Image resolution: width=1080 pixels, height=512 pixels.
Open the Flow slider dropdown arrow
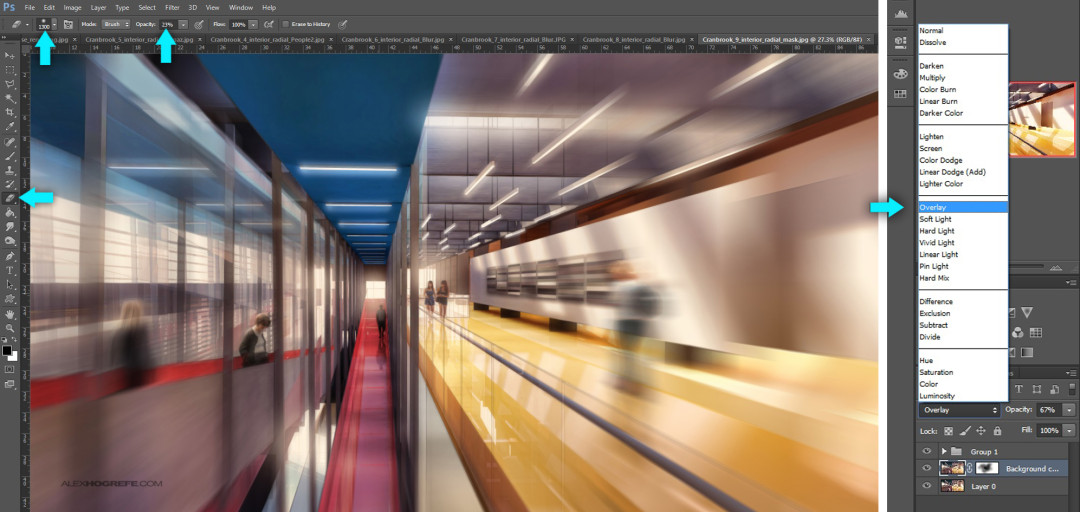pos(253,24)
